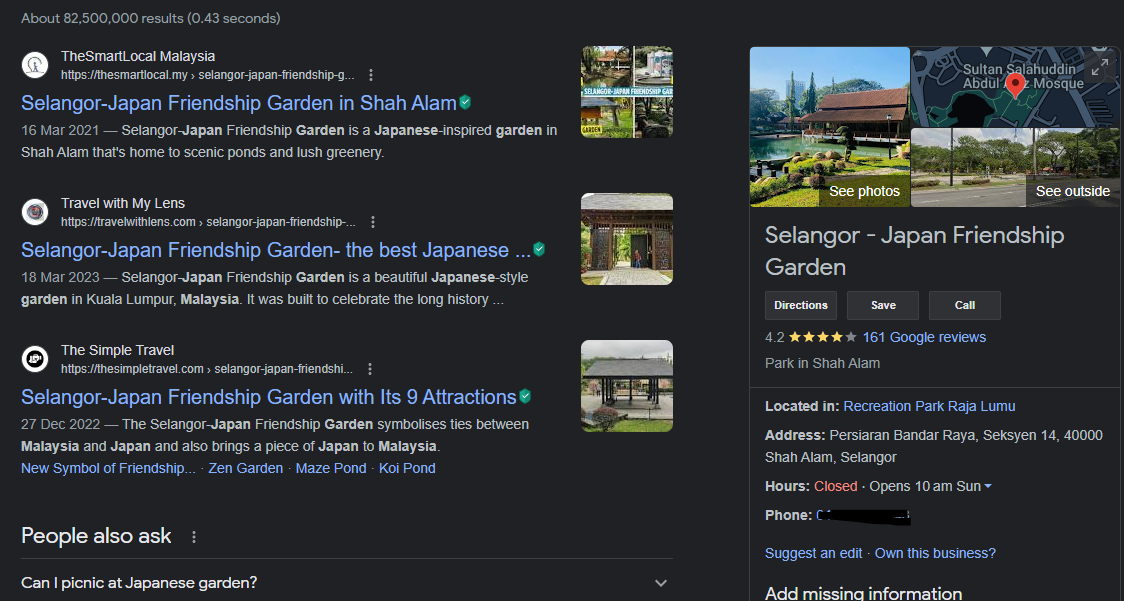
Task: Click thesmartlocal.my URL breadcrumb
Action: [207, 75]
